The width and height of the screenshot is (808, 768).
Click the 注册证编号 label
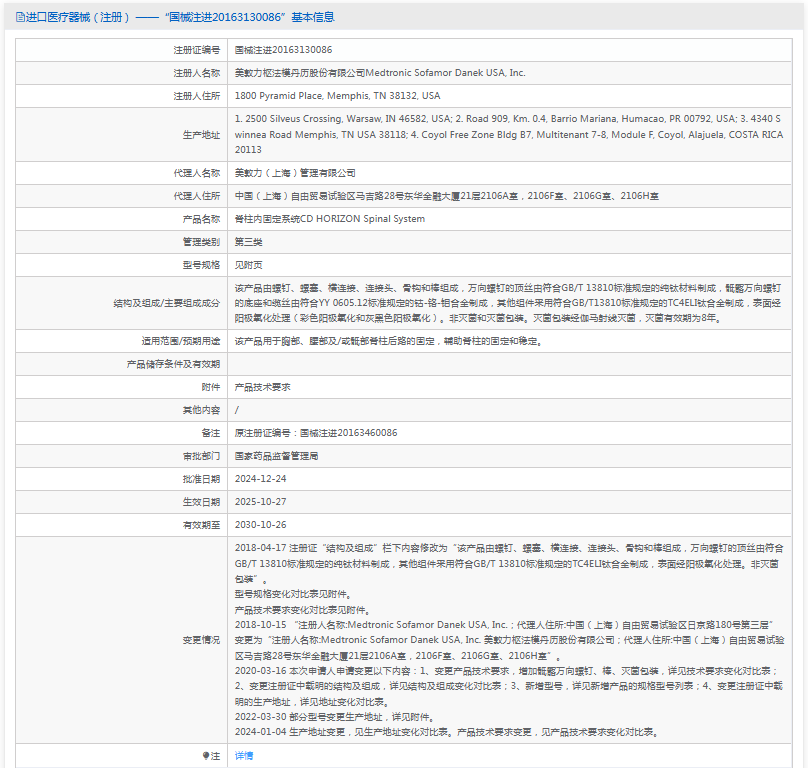[x=197, y=50]
